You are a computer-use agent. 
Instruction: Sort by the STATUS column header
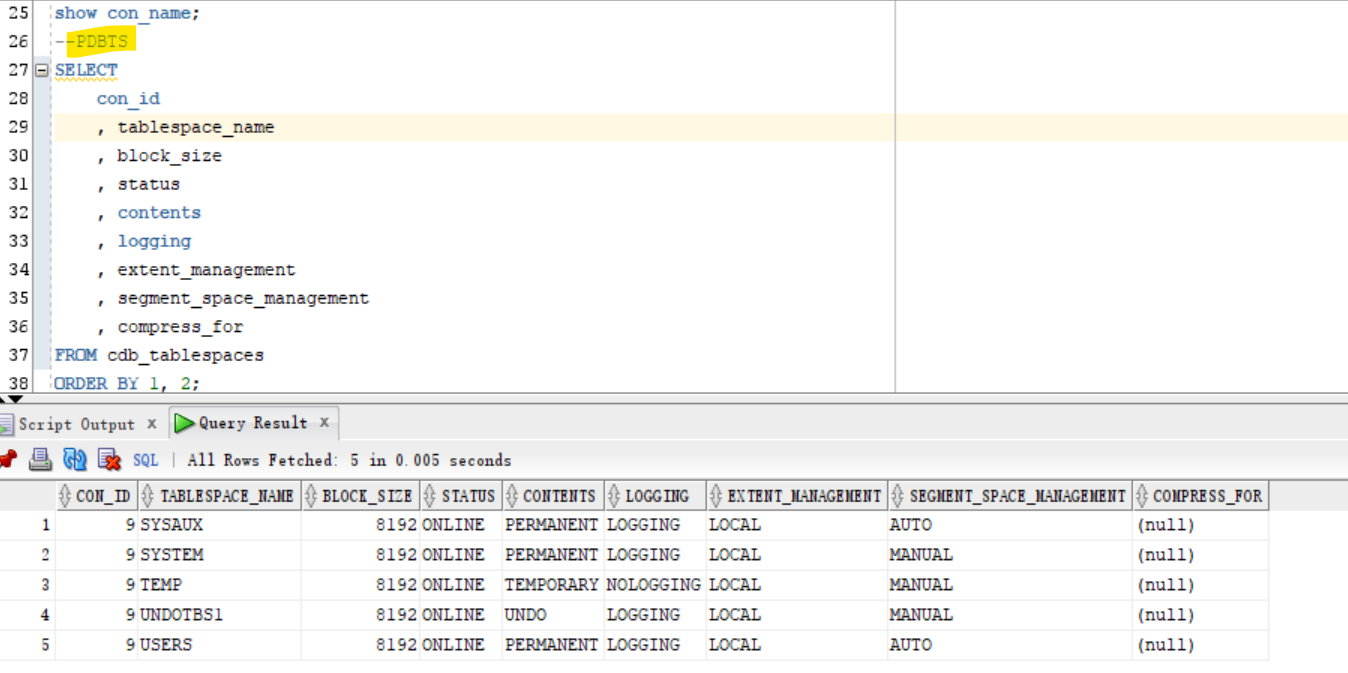(460, 496)
